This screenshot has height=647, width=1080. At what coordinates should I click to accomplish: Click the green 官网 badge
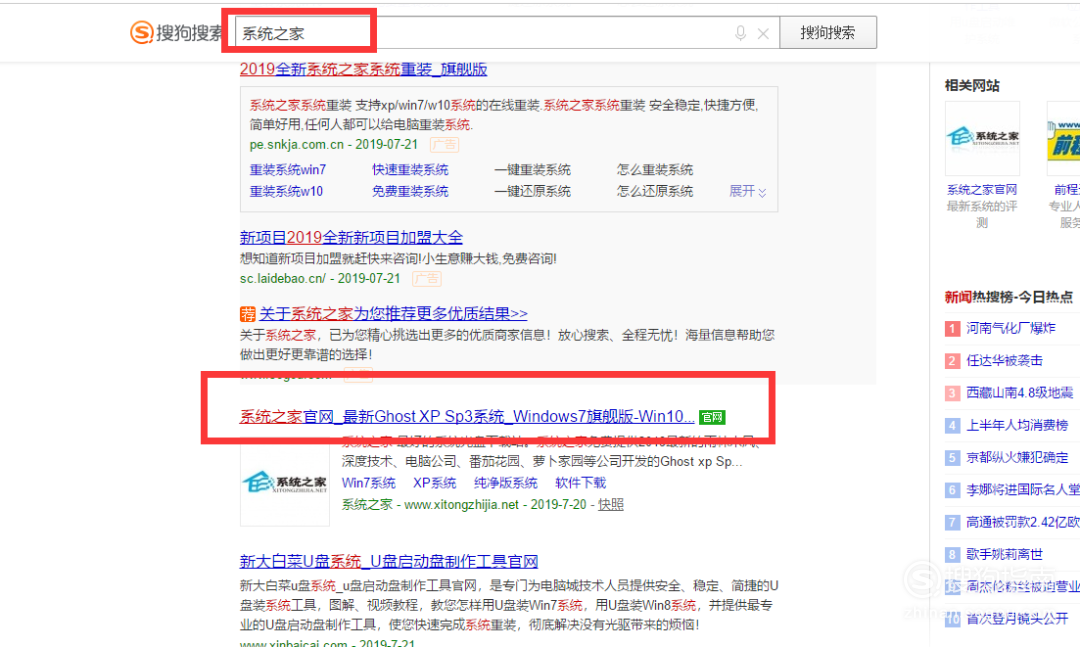tap(712, 417)
